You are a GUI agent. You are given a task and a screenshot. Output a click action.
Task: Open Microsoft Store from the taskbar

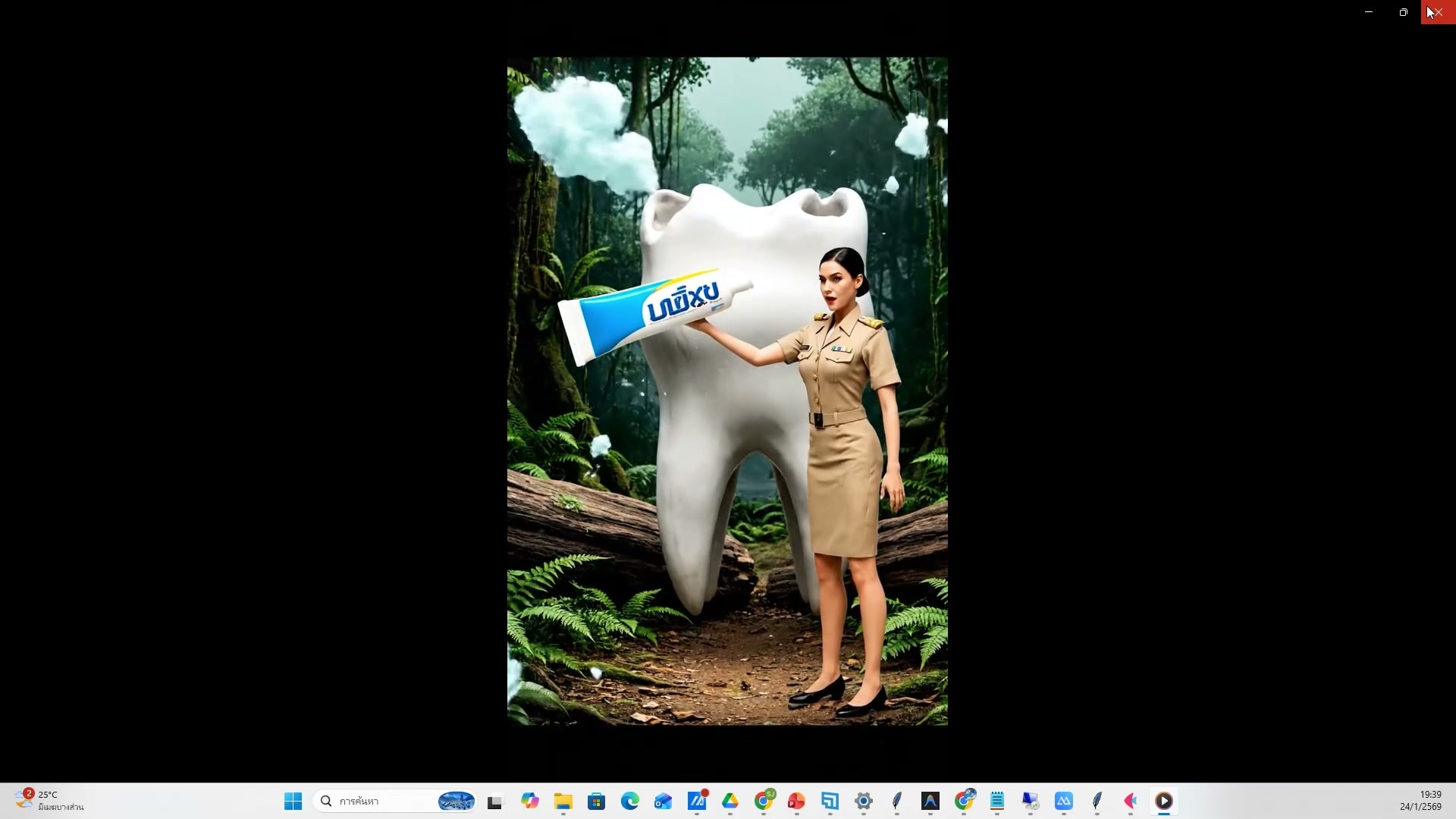click(596, 801)
